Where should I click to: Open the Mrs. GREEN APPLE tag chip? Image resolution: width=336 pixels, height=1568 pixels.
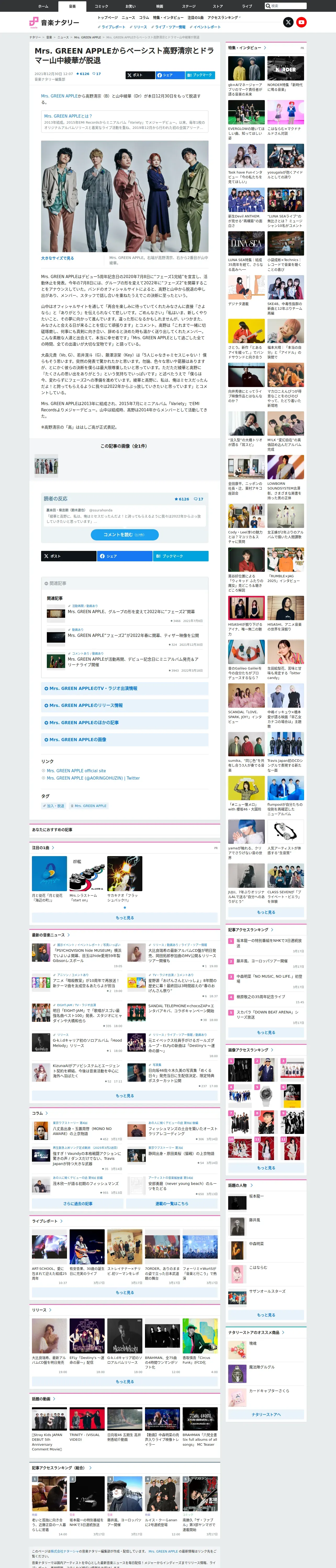point(88,805)
